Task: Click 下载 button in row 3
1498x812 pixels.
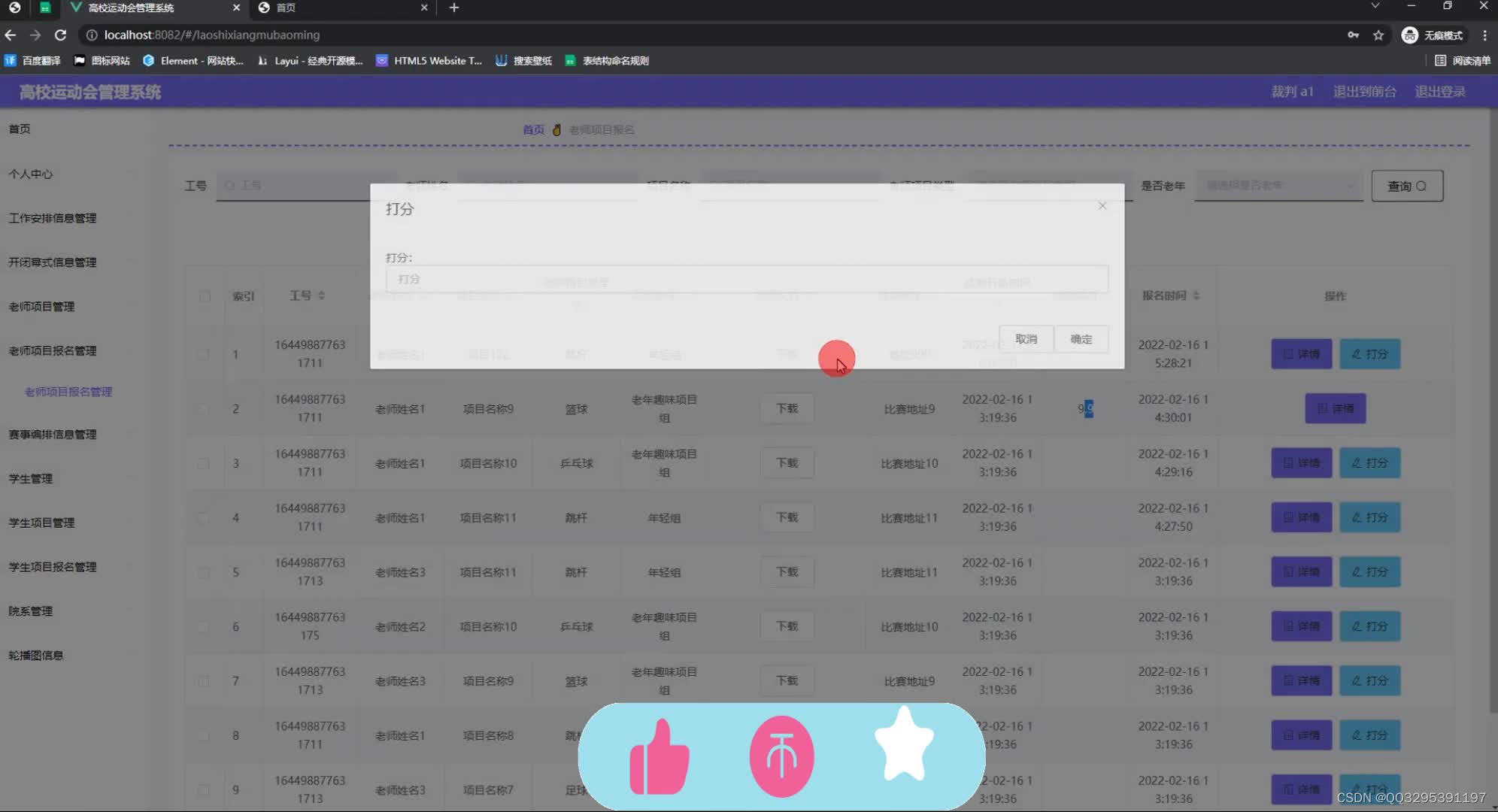Action: [787, 463]
